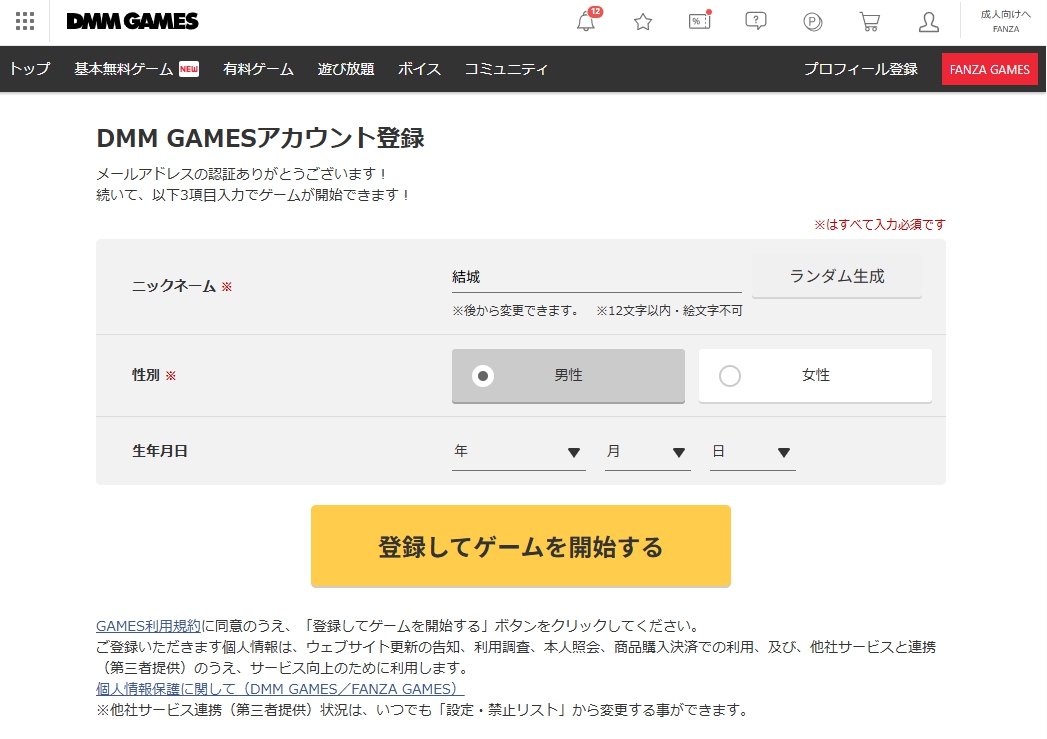
Task: Open the 個人情報保護に関して link
Action: coord(280,689)
